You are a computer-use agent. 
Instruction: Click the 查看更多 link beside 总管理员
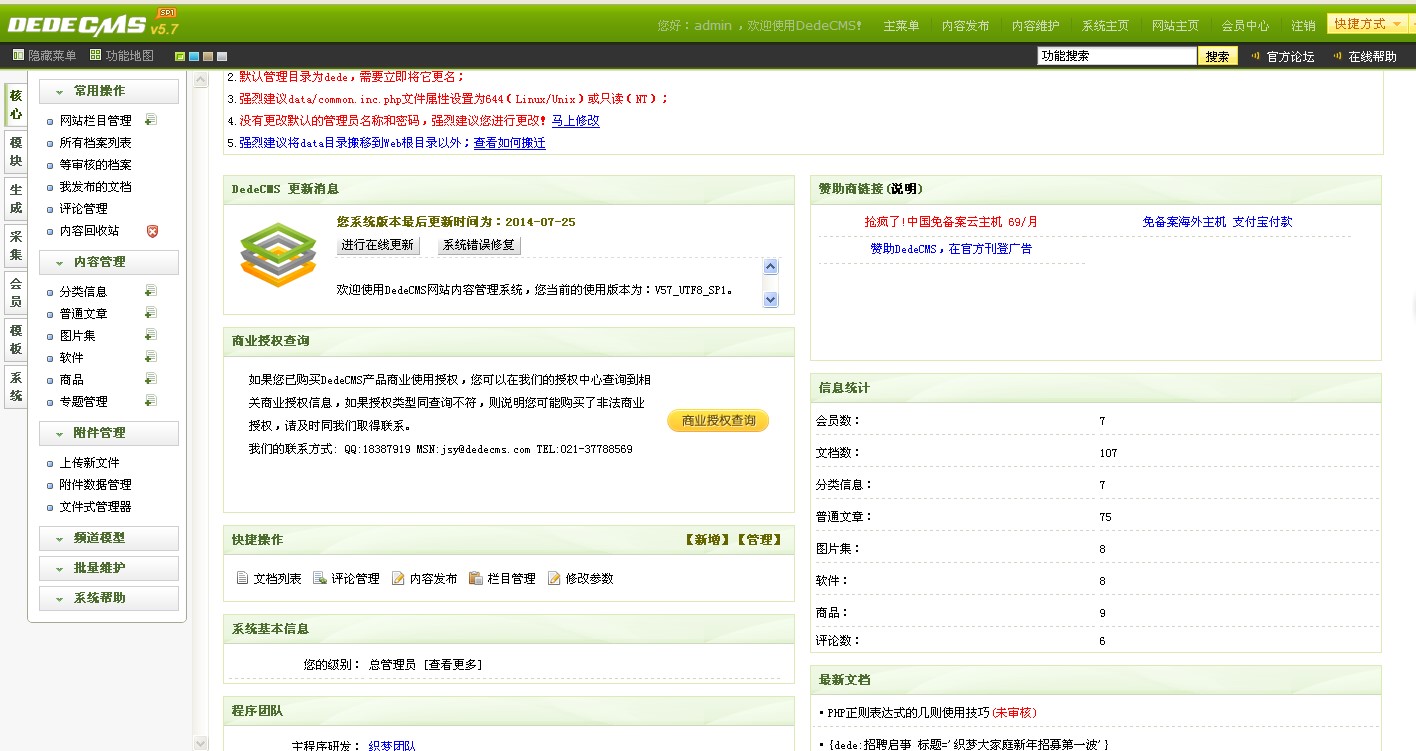pyautogui.click(x=452, y=665)
